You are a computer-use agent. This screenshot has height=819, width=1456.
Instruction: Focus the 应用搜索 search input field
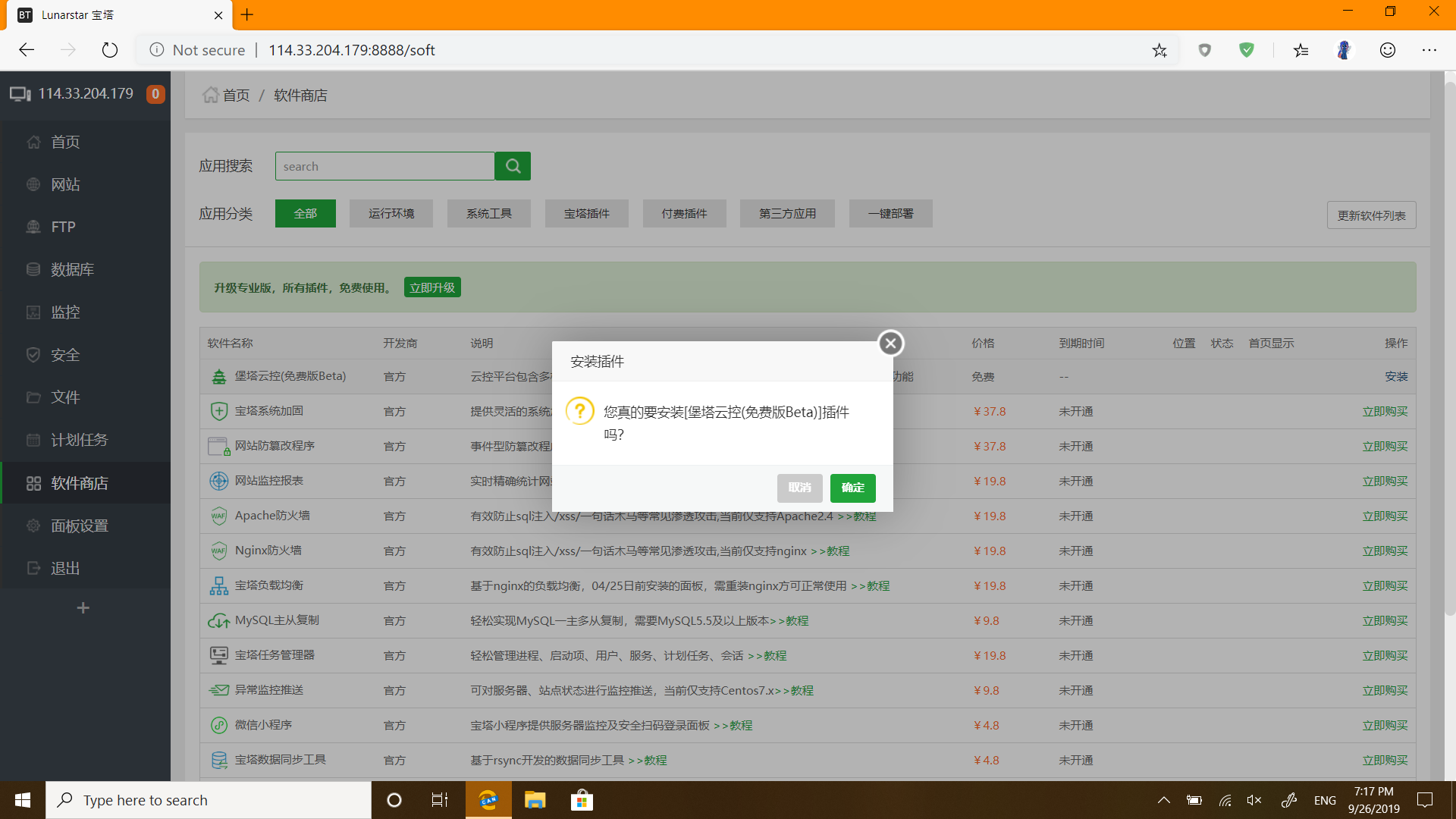tap(385, 166)
